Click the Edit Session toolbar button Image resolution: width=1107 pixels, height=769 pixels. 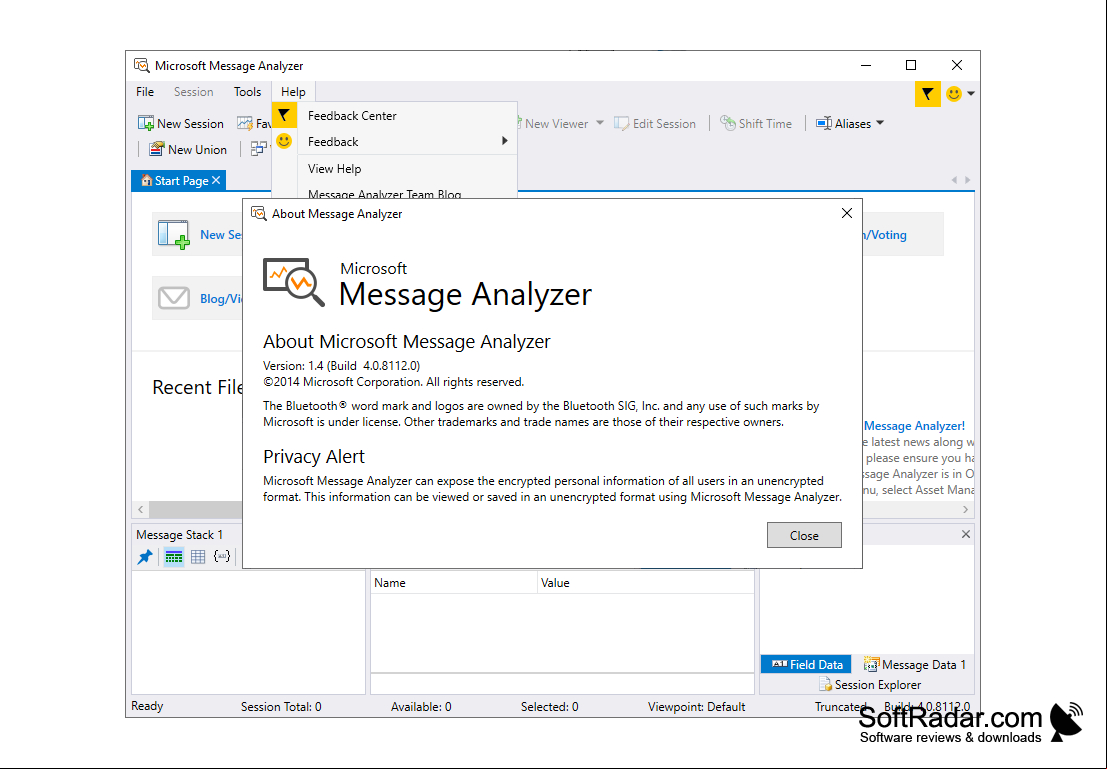654,124
